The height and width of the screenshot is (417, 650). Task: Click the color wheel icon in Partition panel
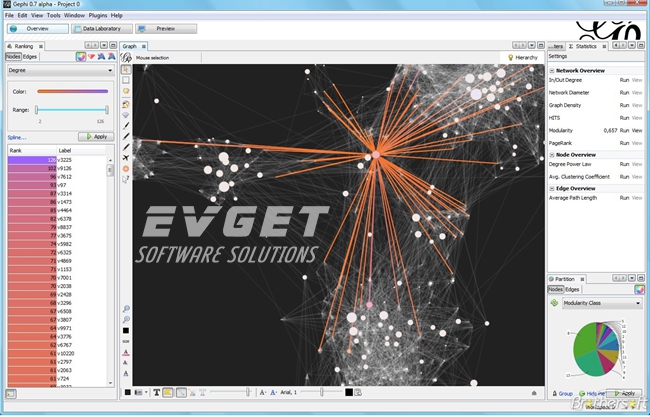click(639, 289)
